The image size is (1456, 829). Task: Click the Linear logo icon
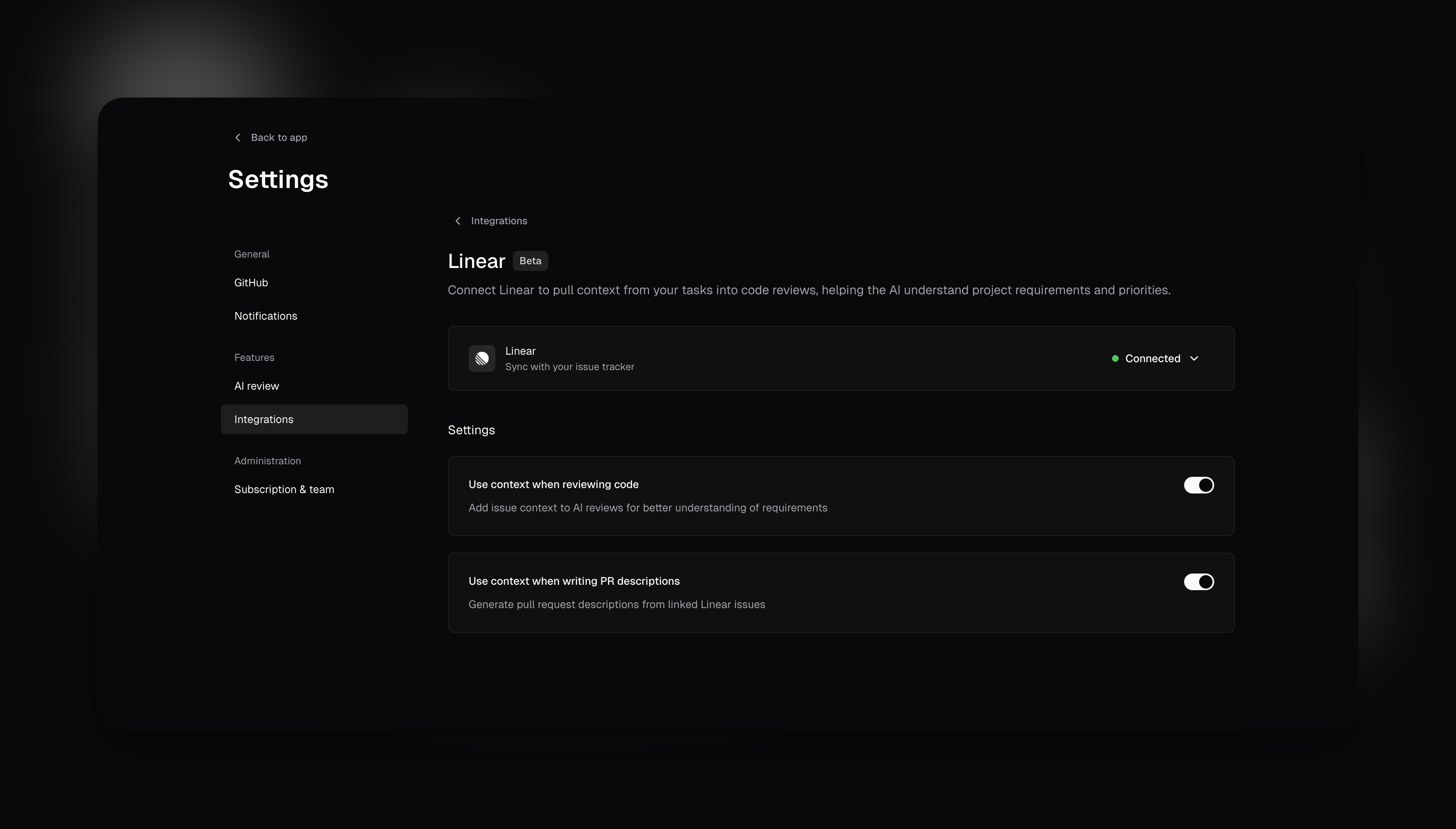482,358
